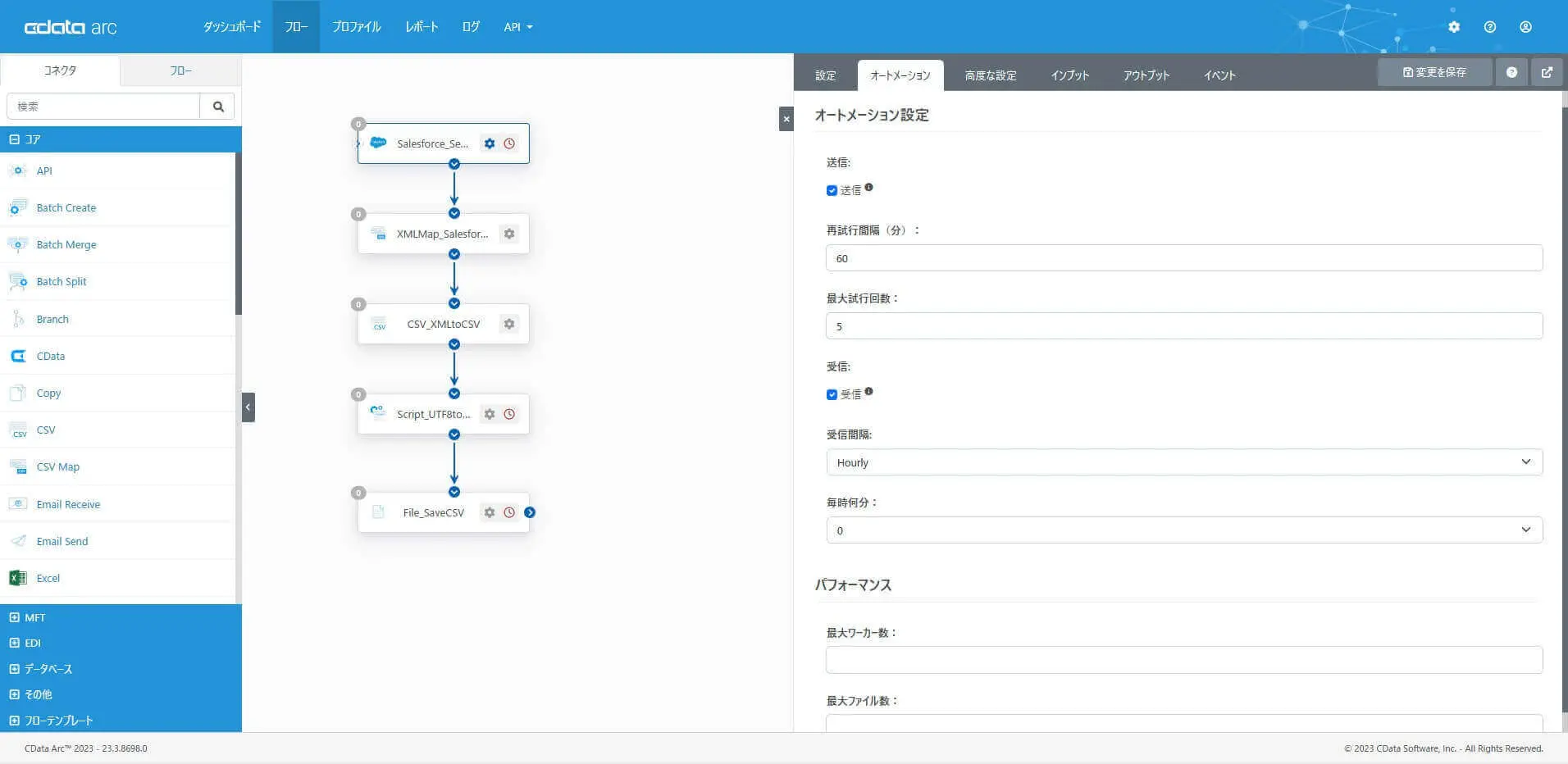Toggle the 送信 checkbox
Viewport: 1568px width, 764px height.
pos(832,190)
